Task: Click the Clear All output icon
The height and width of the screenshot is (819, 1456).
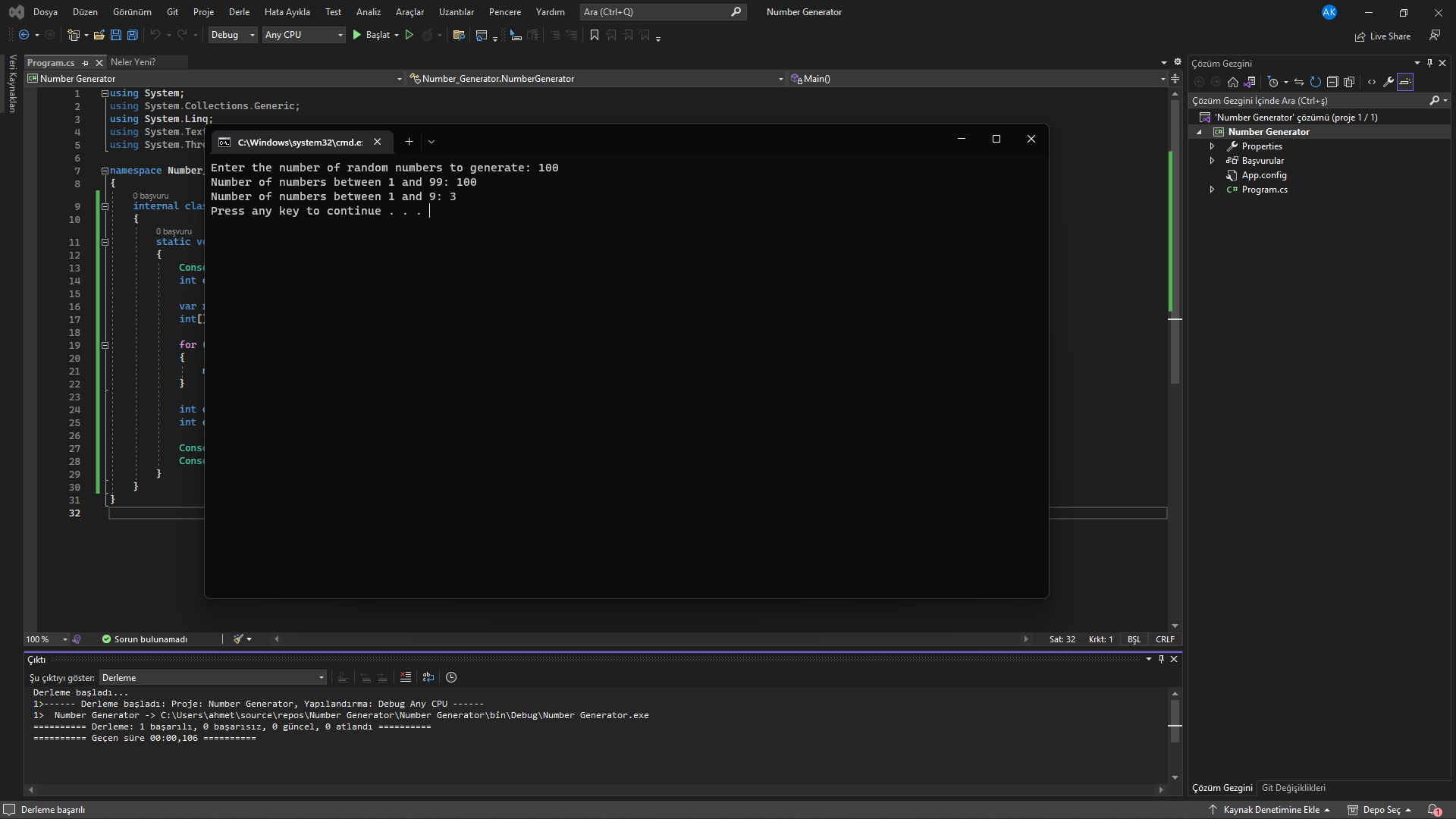Action: pyautogui.click(x=405, y=677)
